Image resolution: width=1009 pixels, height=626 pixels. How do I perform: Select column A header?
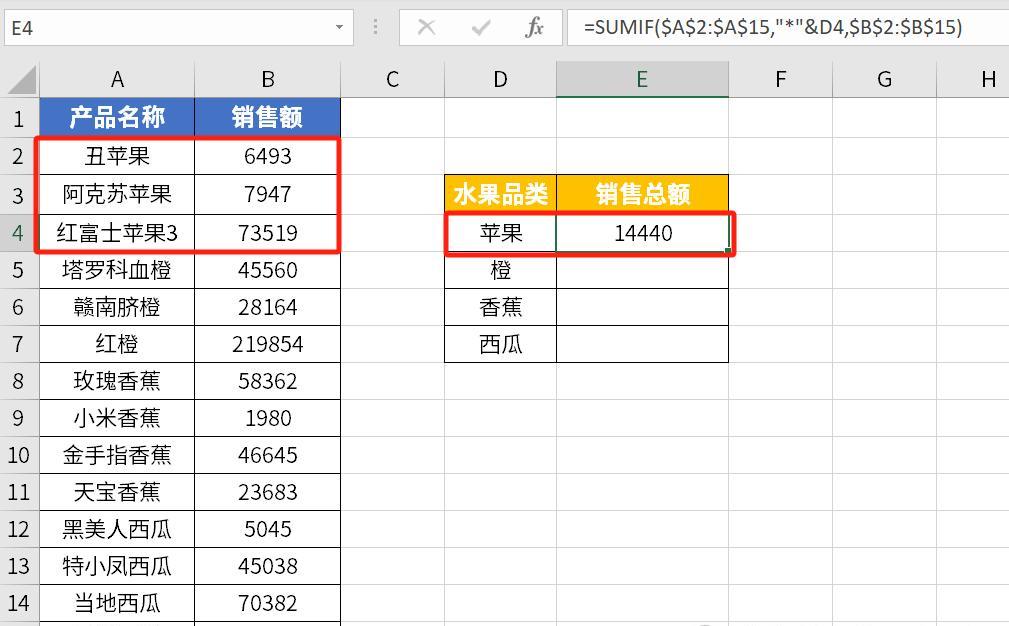(116, 79)
